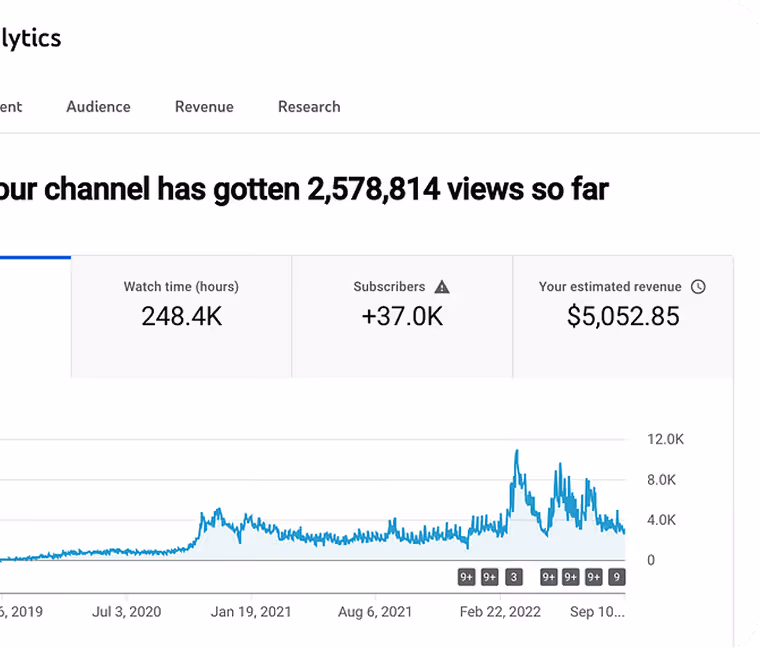The width and height of the screenshot is (760, 648).
Task: Select the Watch time (hours) metric card
Action: pos(181,316)
